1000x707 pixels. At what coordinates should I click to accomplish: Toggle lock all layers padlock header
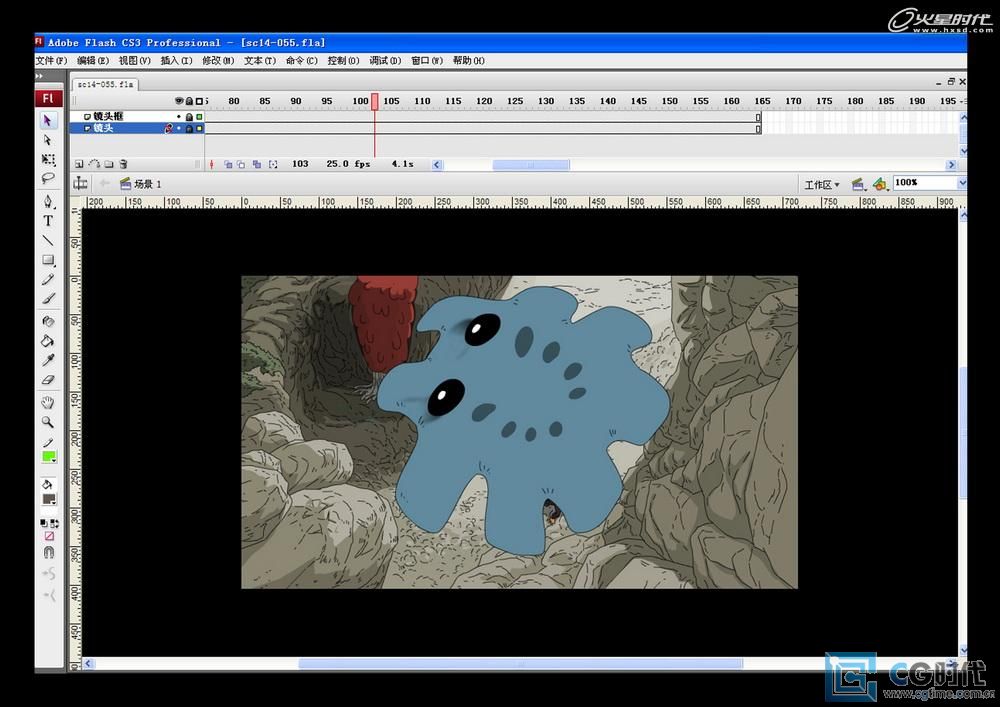pos(189,101)
